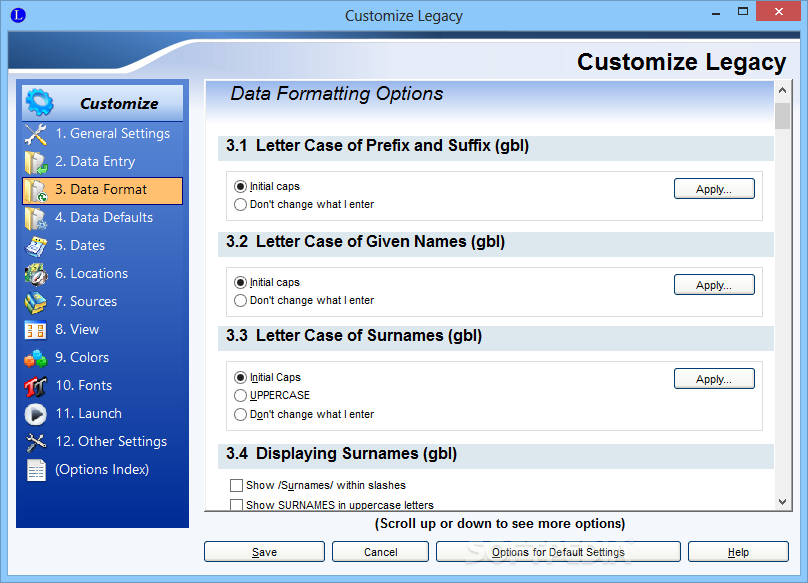Click Apply for Given Names case
This screenshot has height=583, width=808.
[x=714, y=285]
